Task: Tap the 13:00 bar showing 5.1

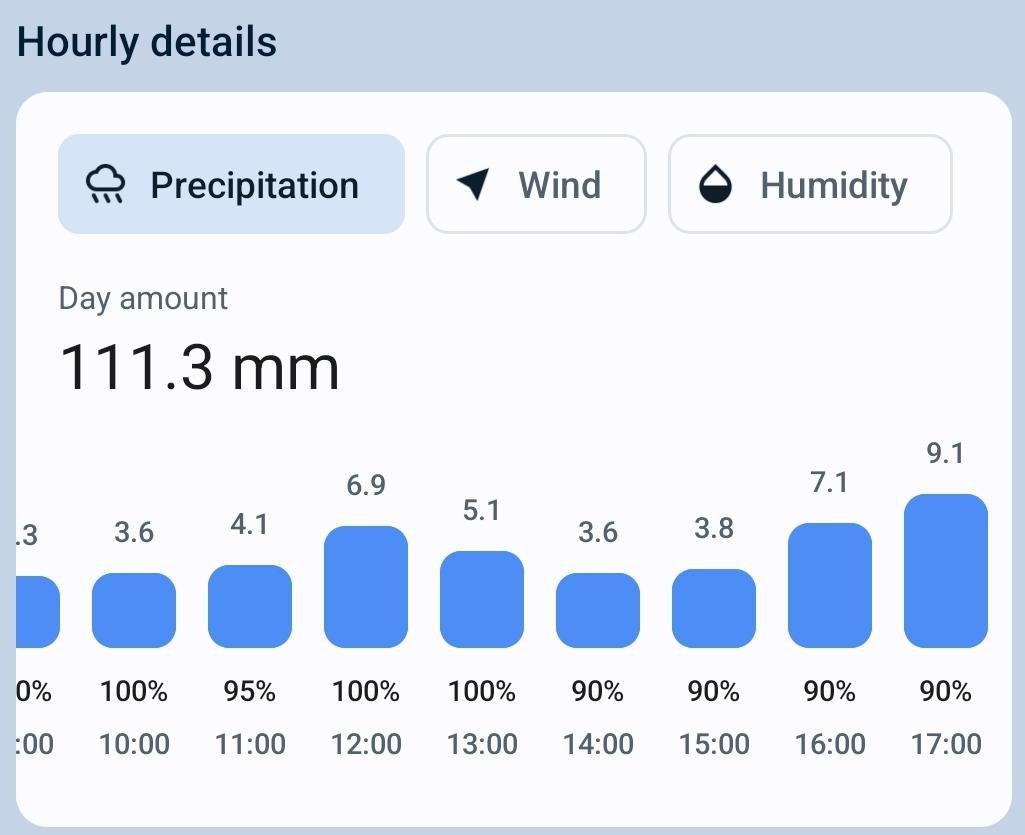Action: click(x=482, y=599)
